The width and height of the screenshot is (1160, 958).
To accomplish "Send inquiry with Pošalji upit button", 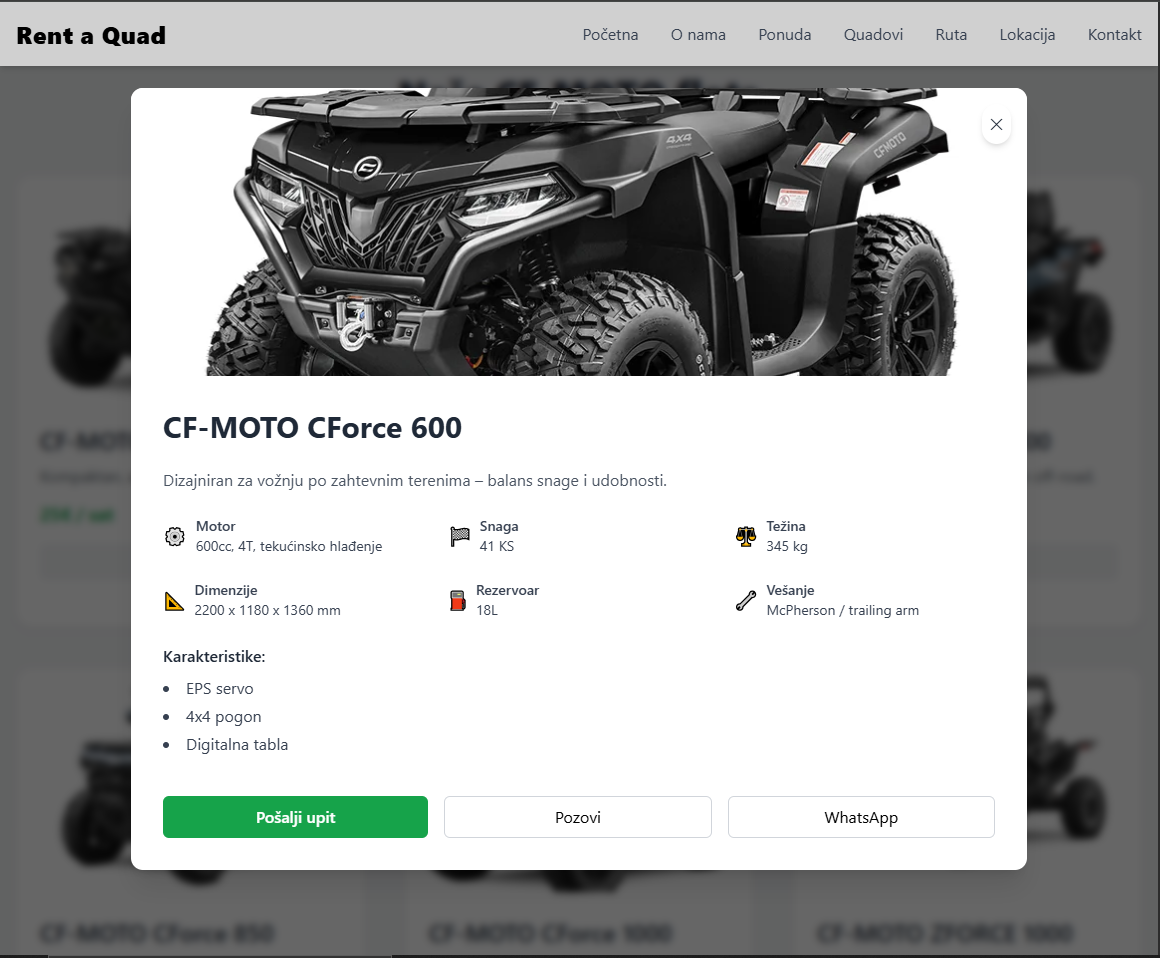I will coord(295,817).
